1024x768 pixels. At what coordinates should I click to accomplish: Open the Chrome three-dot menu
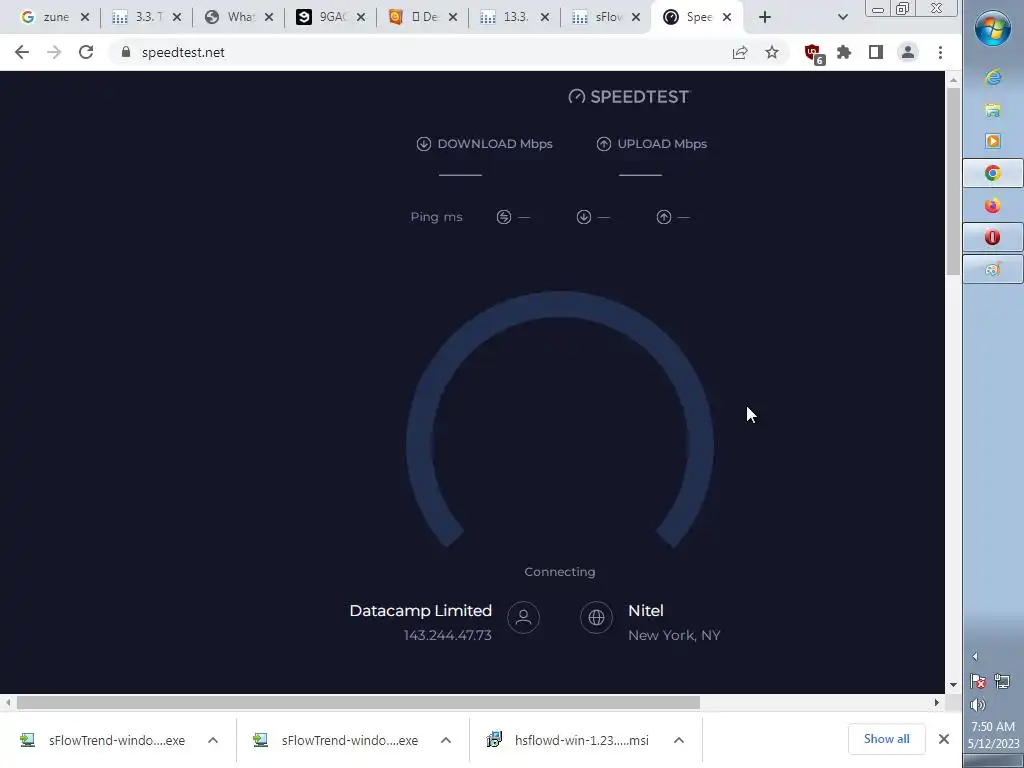(x=940, y=52)
